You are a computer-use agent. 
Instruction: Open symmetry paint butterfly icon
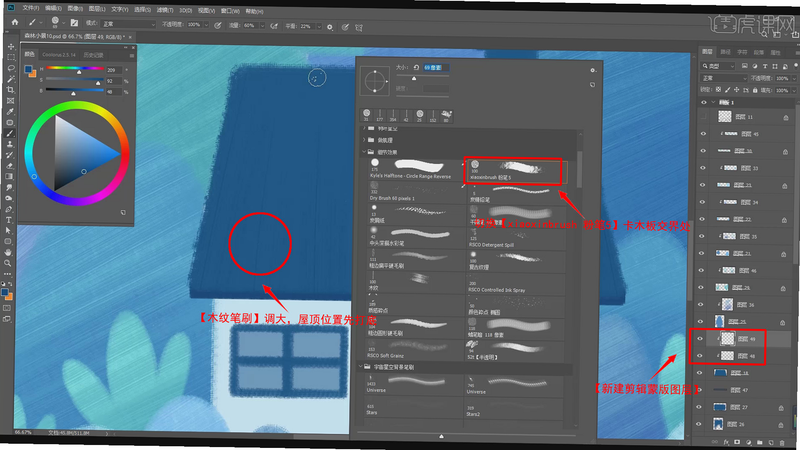359,28
